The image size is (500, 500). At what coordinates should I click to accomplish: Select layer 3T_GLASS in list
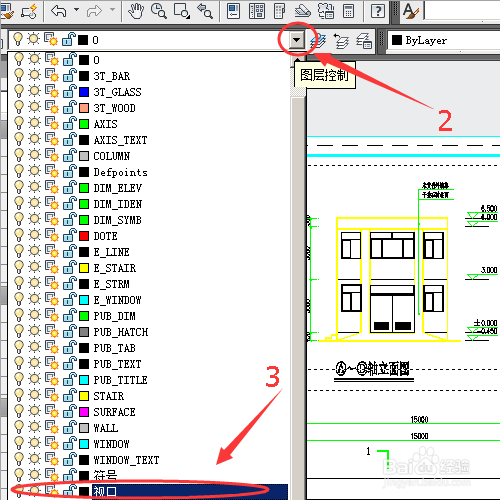pyautogui.click(x=117, y=92)
